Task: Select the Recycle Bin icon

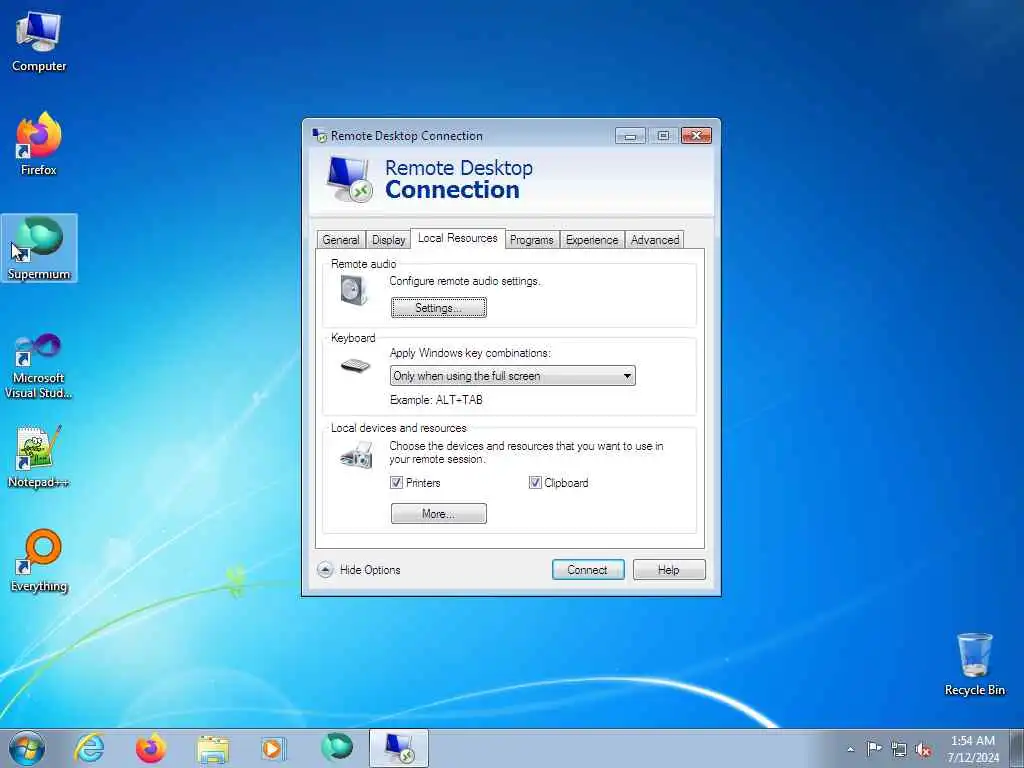Action: click(x=974, y=664)
